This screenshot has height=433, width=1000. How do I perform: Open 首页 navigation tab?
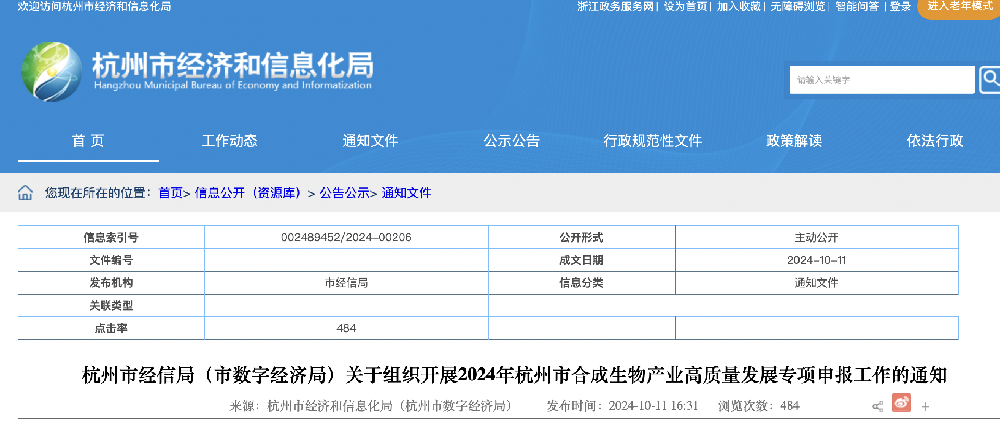pos(88,141)
